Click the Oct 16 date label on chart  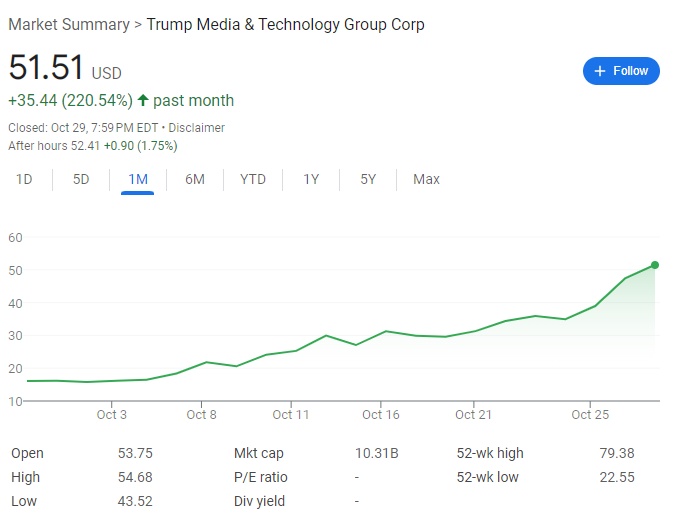381,414
